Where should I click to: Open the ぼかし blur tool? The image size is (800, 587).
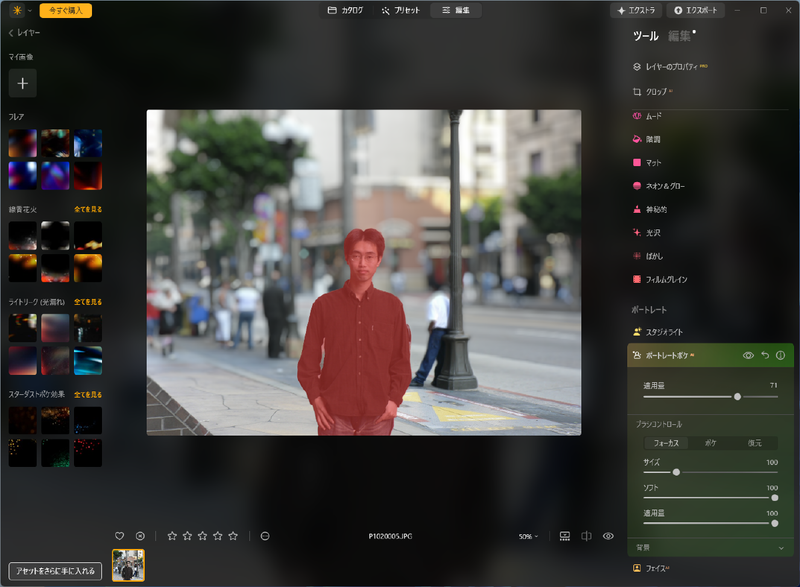click(647, 256)
